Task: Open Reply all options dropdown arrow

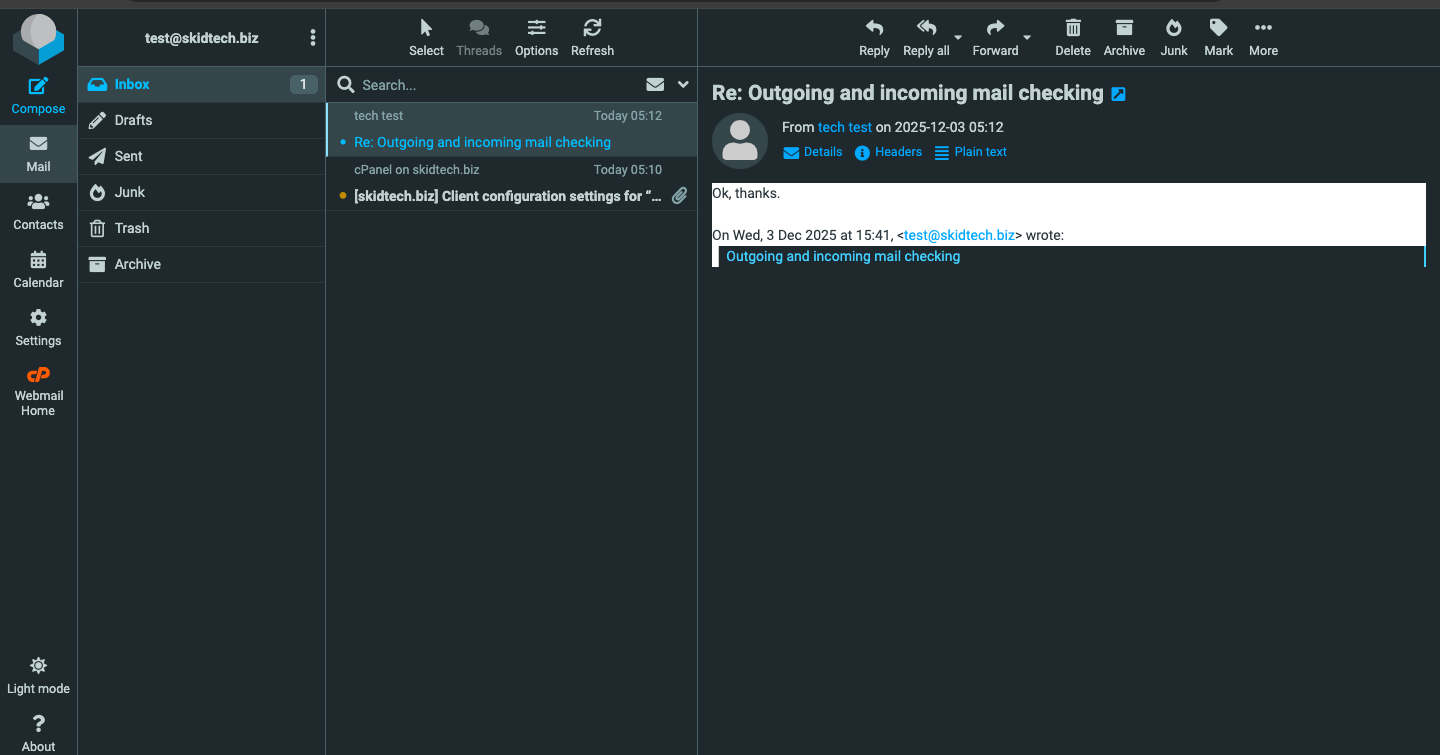Action: [x=958, y=38]
